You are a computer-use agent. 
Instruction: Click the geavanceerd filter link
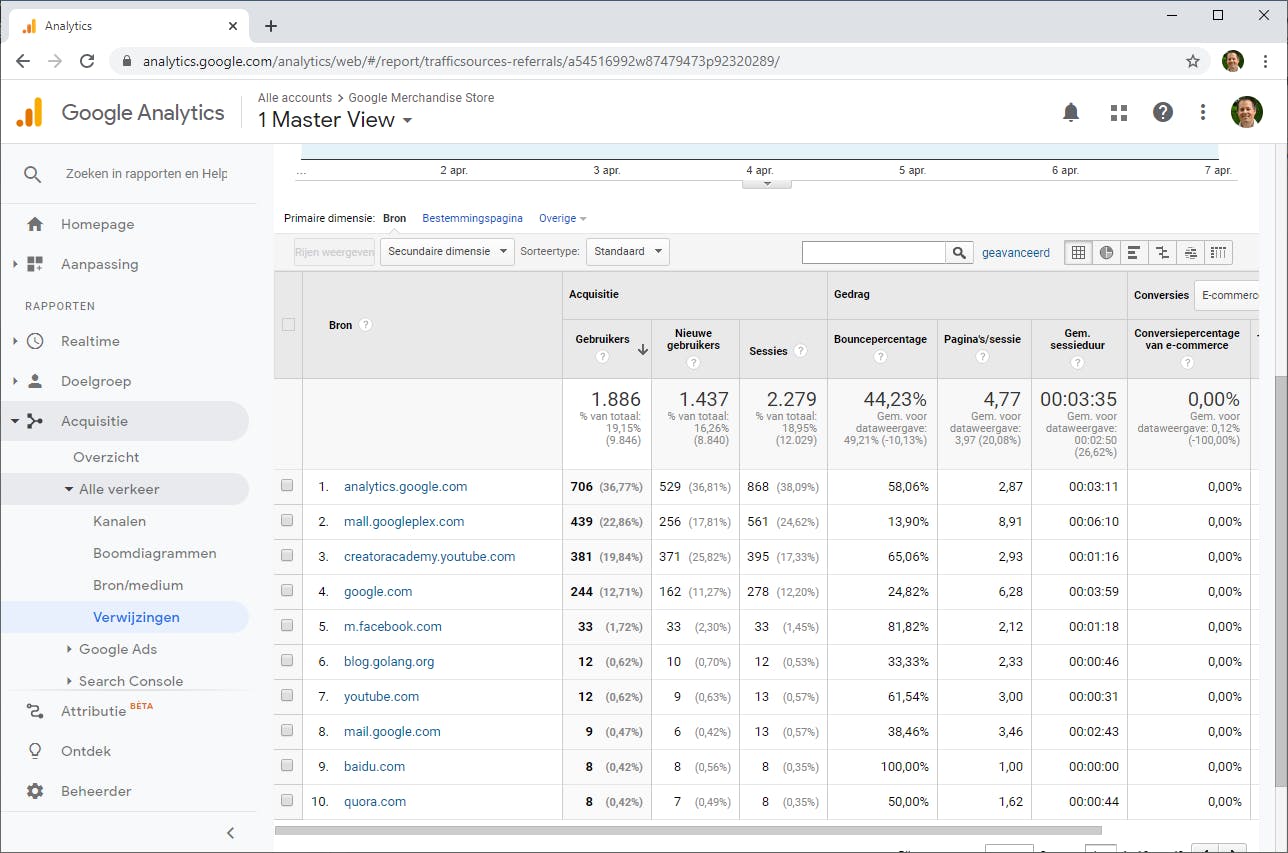(1015, 253)
